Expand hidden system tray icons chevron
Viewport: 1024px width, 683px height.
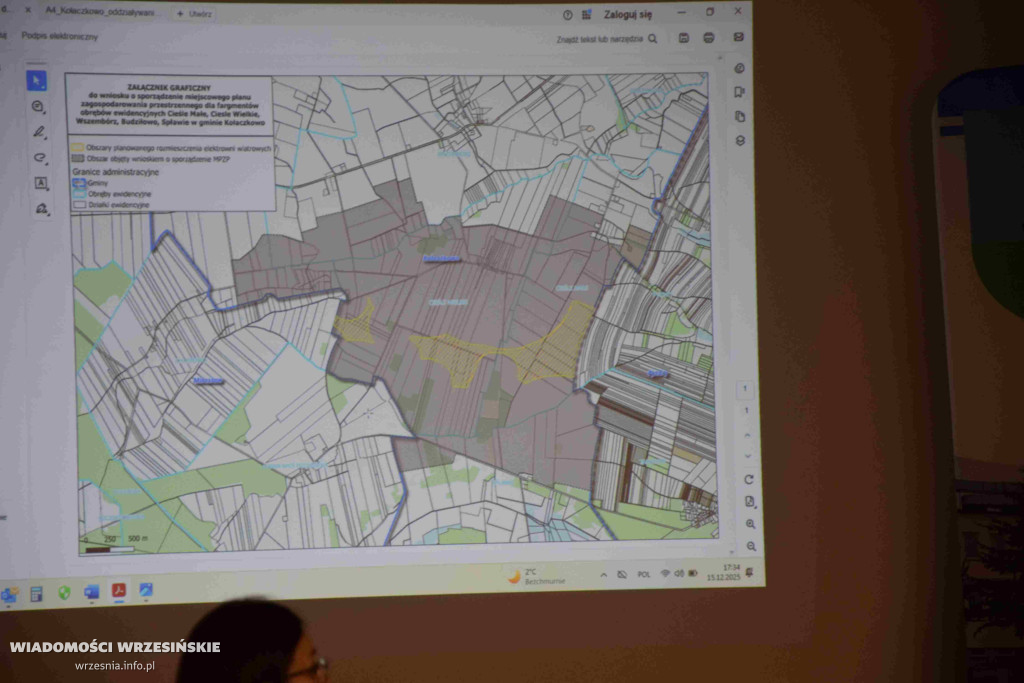click(x=604, y=575)
